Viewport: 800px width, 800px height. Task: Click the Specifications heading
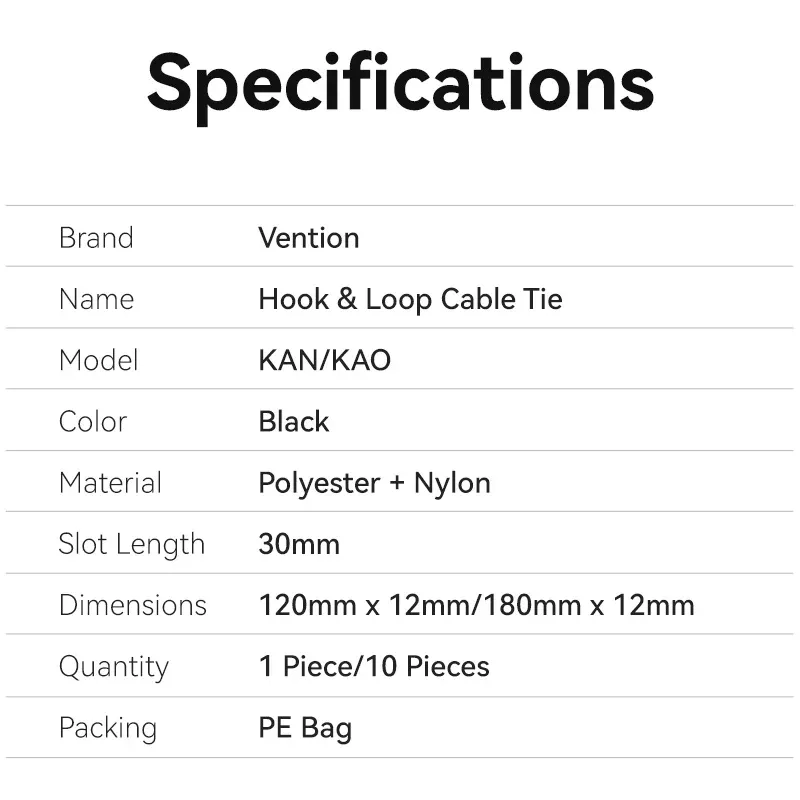(400, 82)
